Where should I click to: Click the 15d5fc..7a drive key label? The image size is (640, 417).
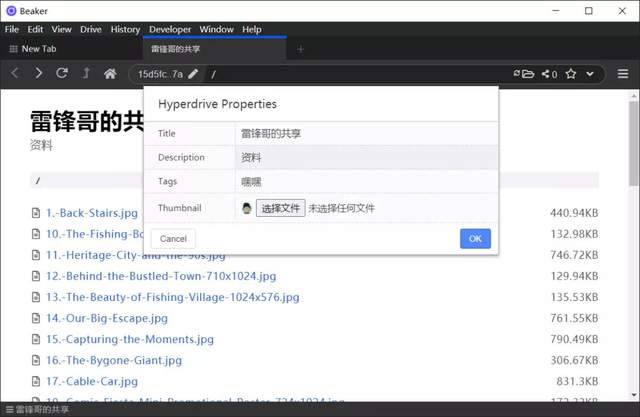click(160, 74)
